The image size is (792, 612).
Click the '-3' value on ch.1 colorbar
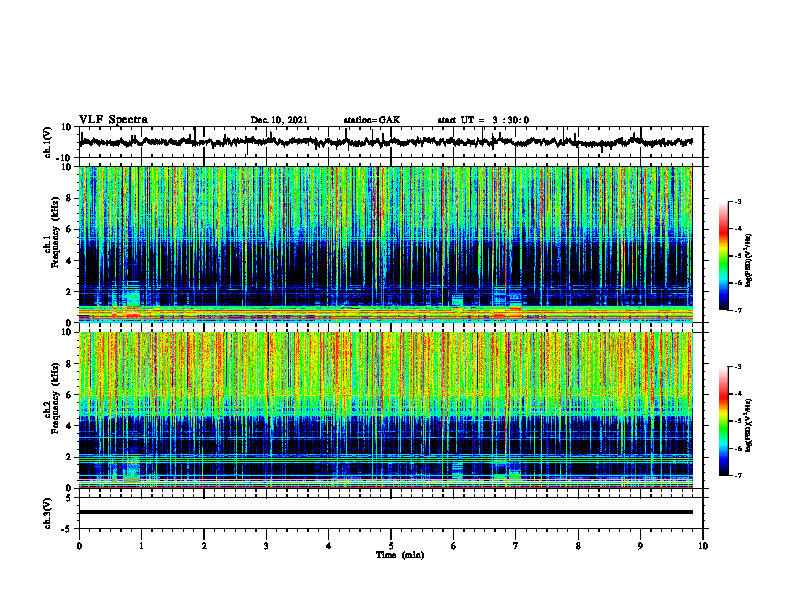click(738, 202)
